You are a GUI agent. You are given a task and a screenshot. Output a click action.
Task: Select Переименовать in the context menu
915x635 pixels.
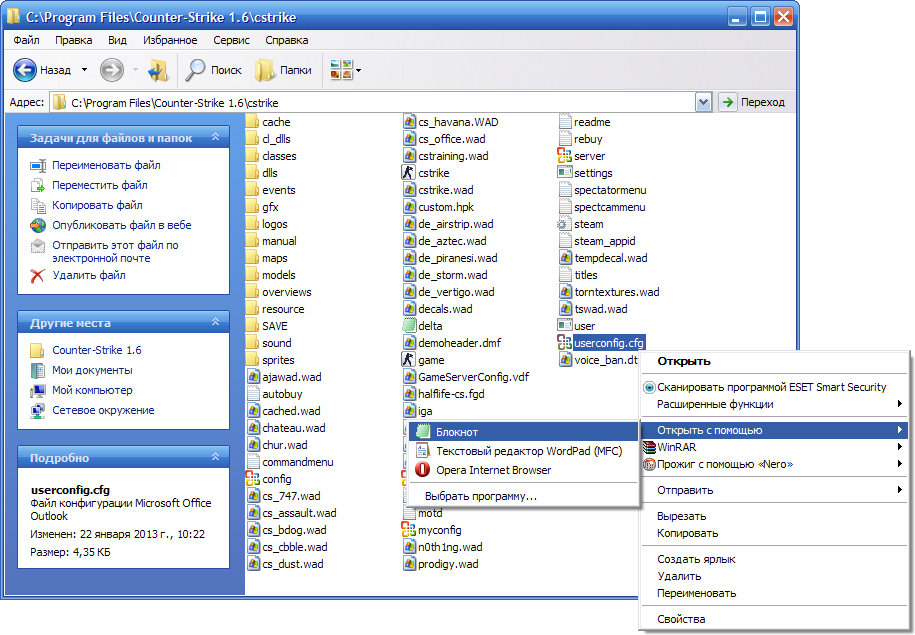(774, 593)
